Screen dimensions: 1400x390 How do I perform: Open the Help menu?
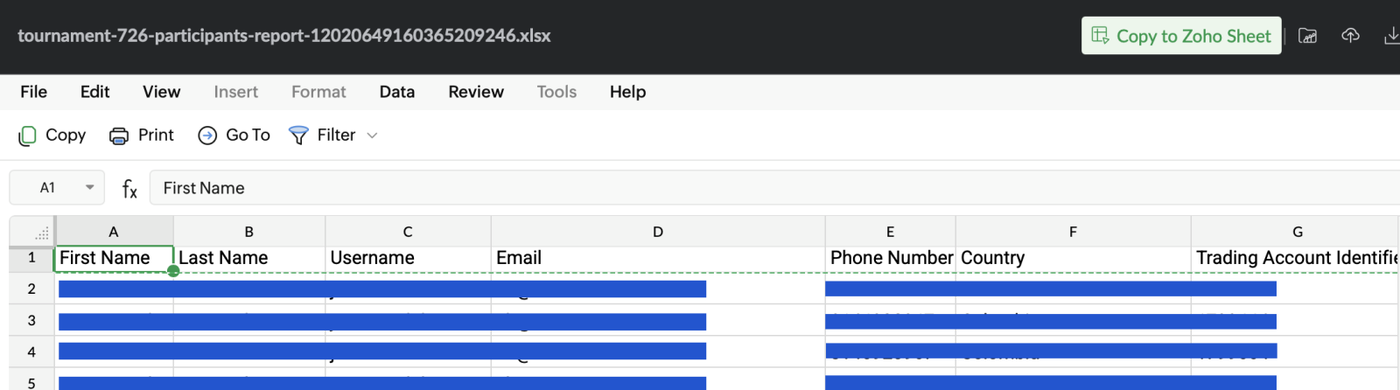pos(628,92)
